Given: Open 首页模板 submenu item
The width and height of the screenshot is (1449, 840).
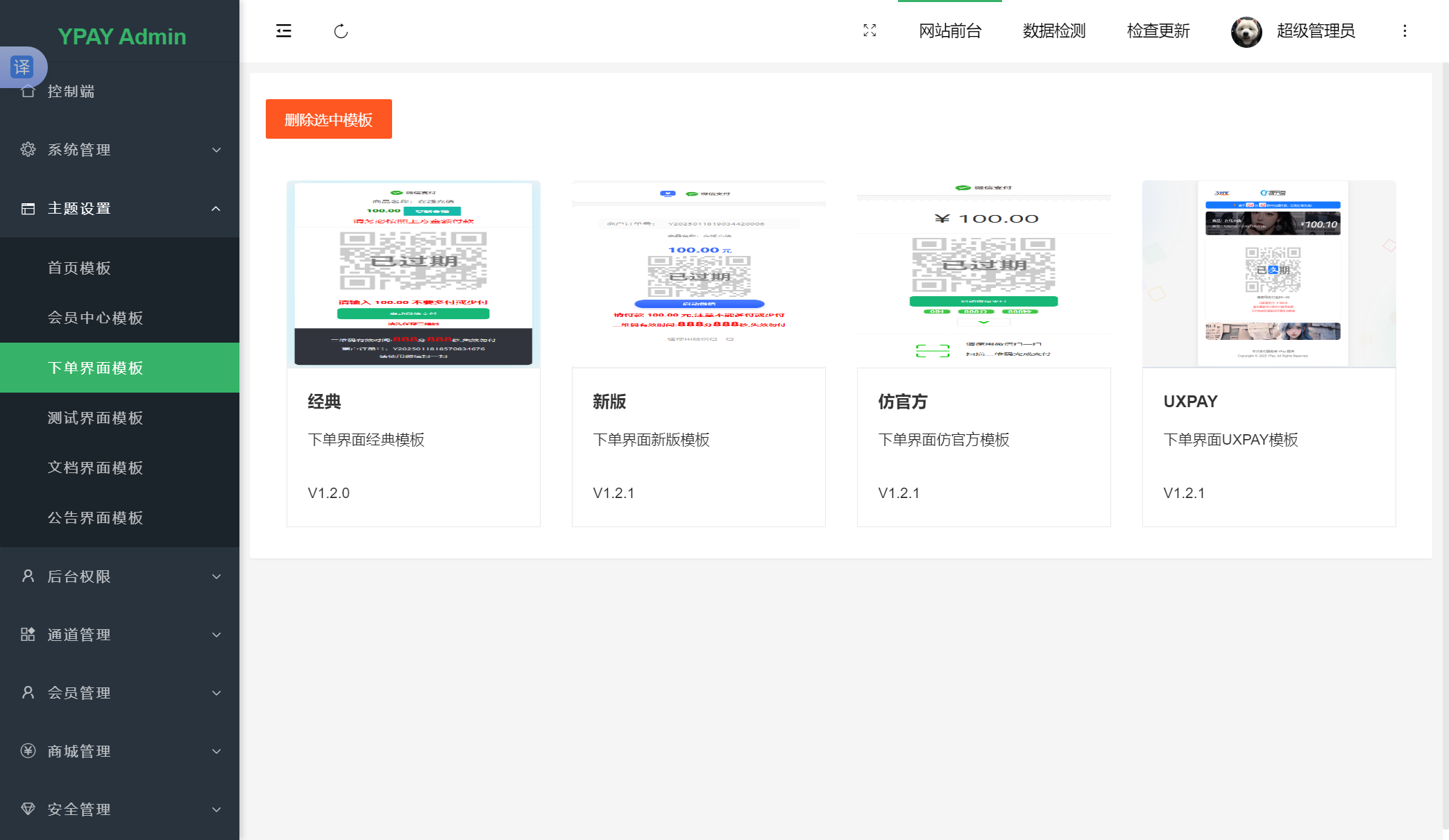Looking at the screenshot, I should [119, 268].
